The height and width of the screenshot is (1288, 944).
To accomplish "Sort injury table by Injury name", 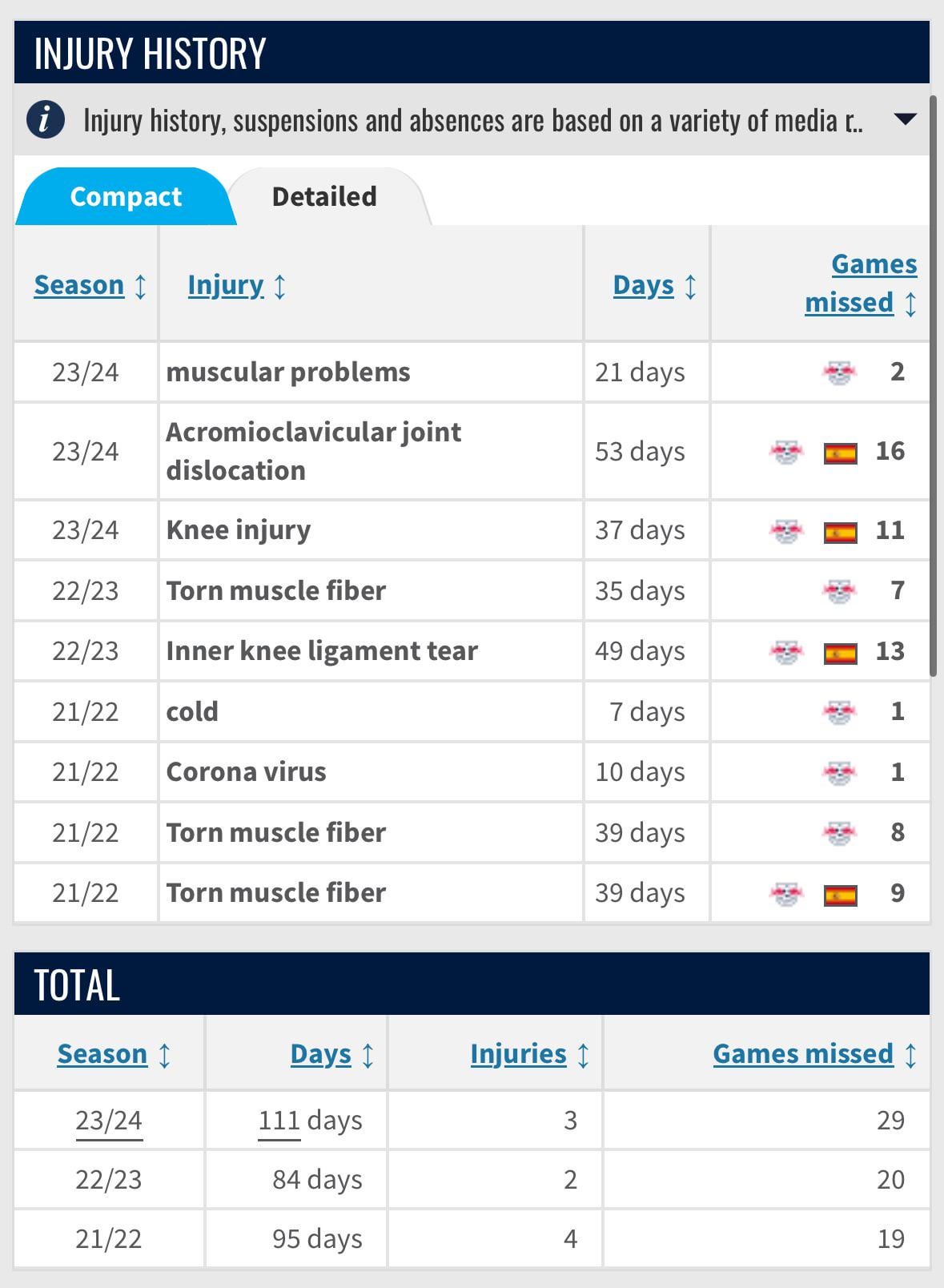I will pyautogui.click(x=236, y=285).
